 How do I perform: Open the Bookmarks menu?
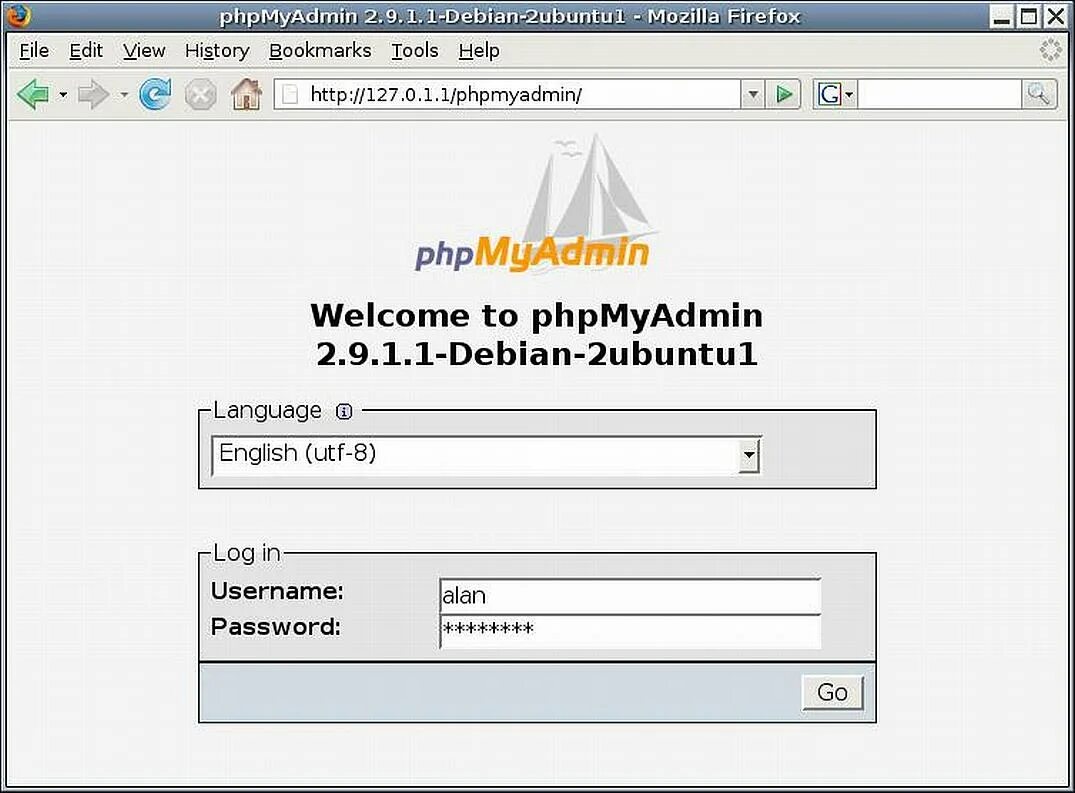click(x=320, y=51)
